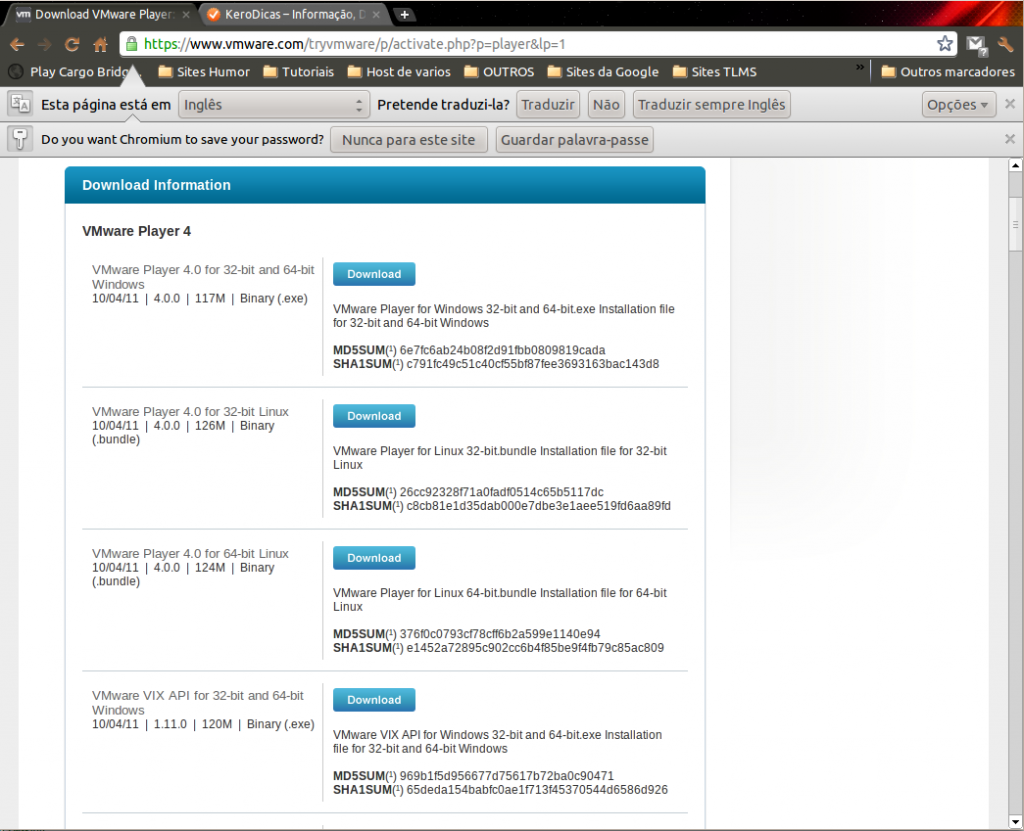This screenshot has height=831, width=1024.
Task: Click the password key icon
Action: (20, 139)
